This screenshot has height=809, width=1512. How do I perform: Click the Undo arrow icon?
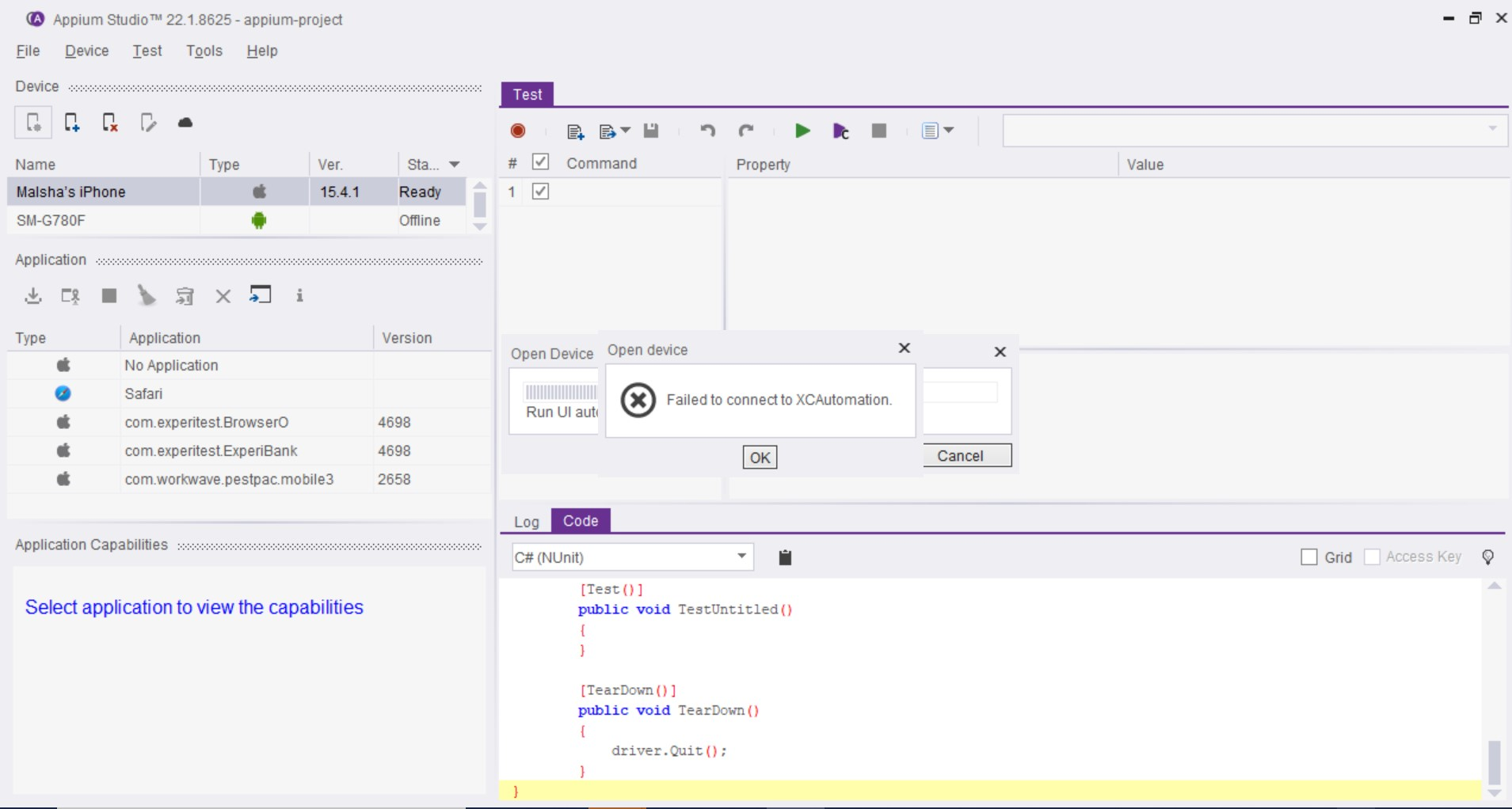coord(707,131)
